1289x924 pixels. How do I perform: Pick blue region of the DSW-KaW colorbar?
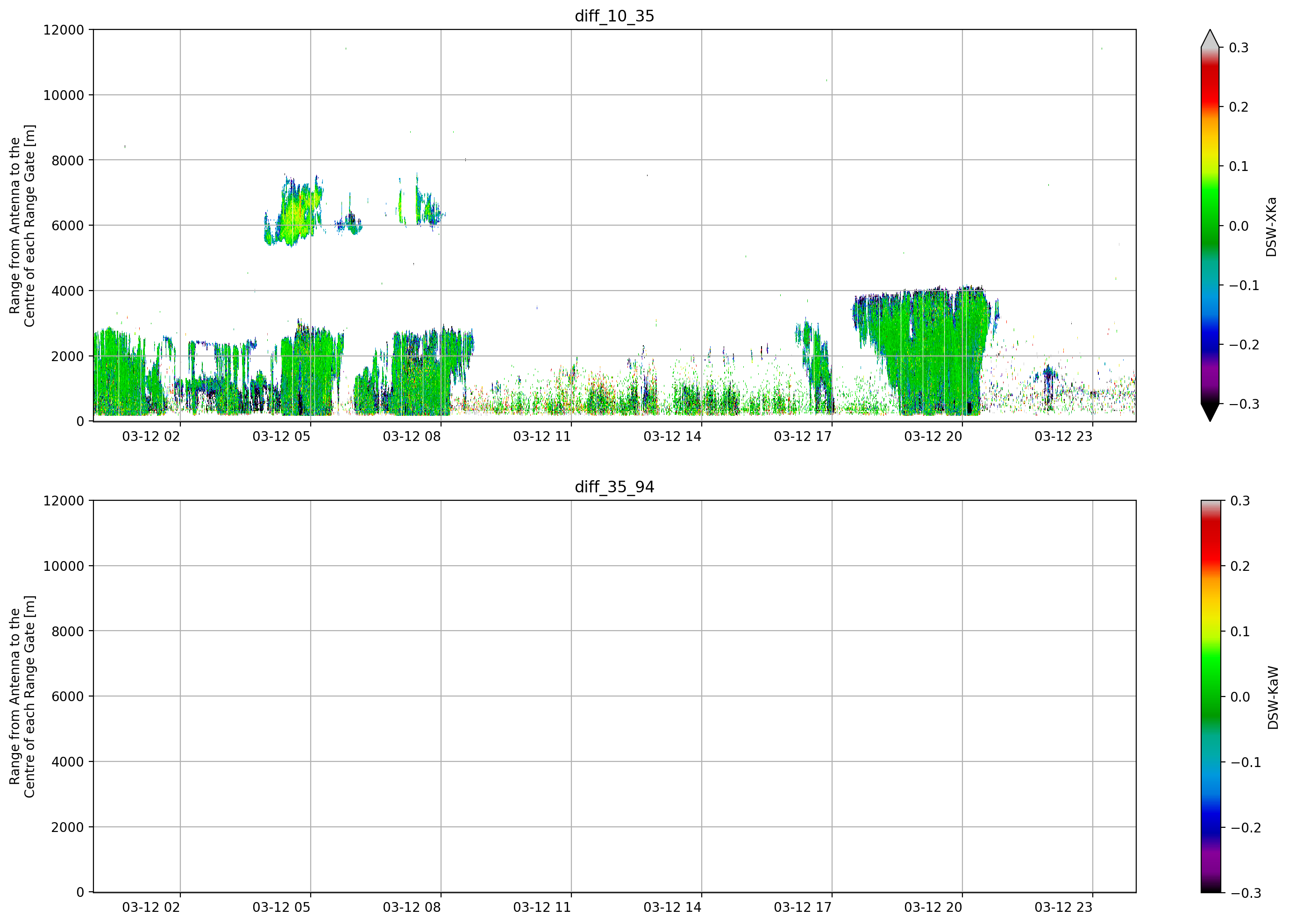[x=1210, y=818]
